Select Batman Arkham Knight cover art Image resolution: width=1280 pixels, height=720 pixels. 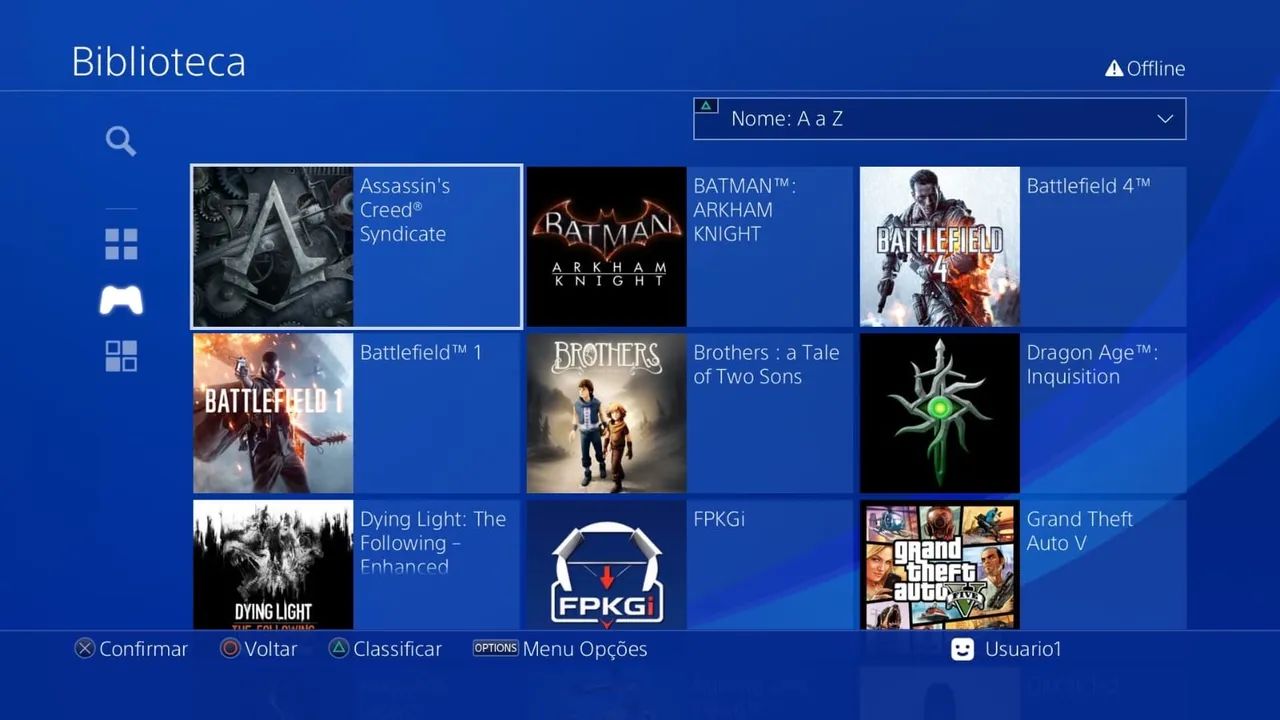606,247
